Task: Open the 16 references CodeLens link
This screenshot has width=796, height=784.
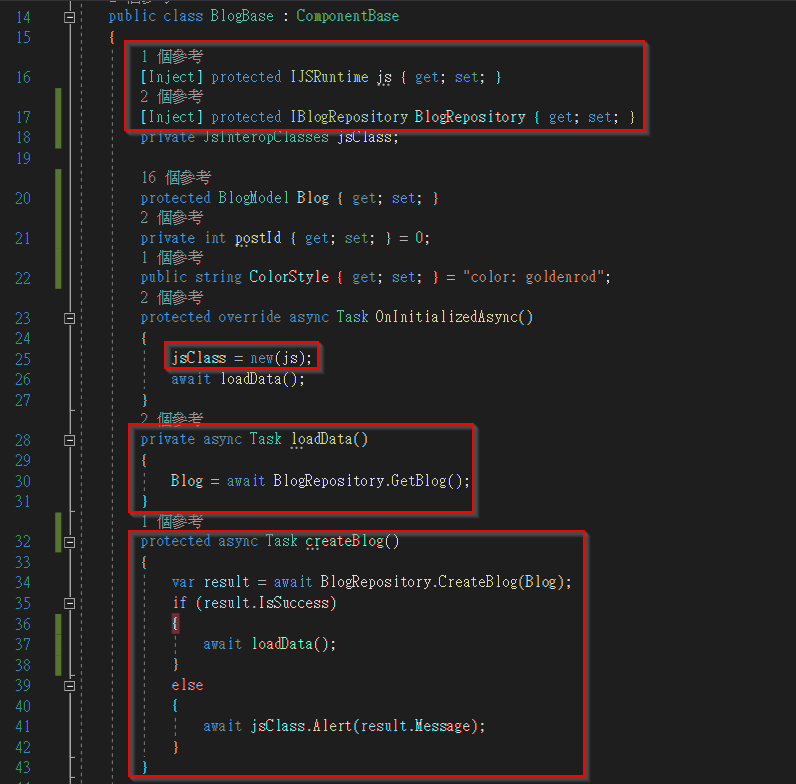Action: 176,177
